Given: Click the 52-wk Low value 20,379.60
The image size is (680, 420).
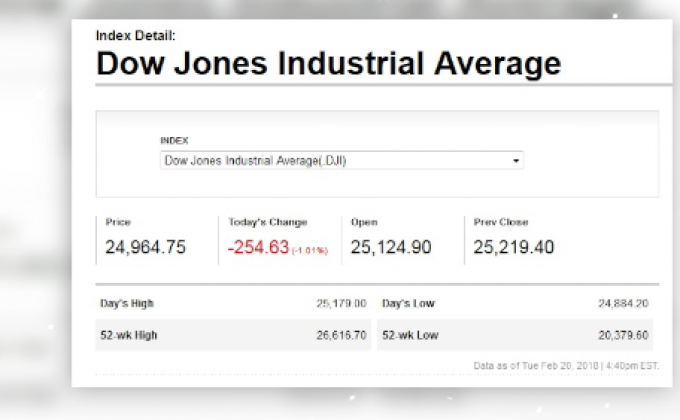Looking at the screenshot, I should point(623,335).
